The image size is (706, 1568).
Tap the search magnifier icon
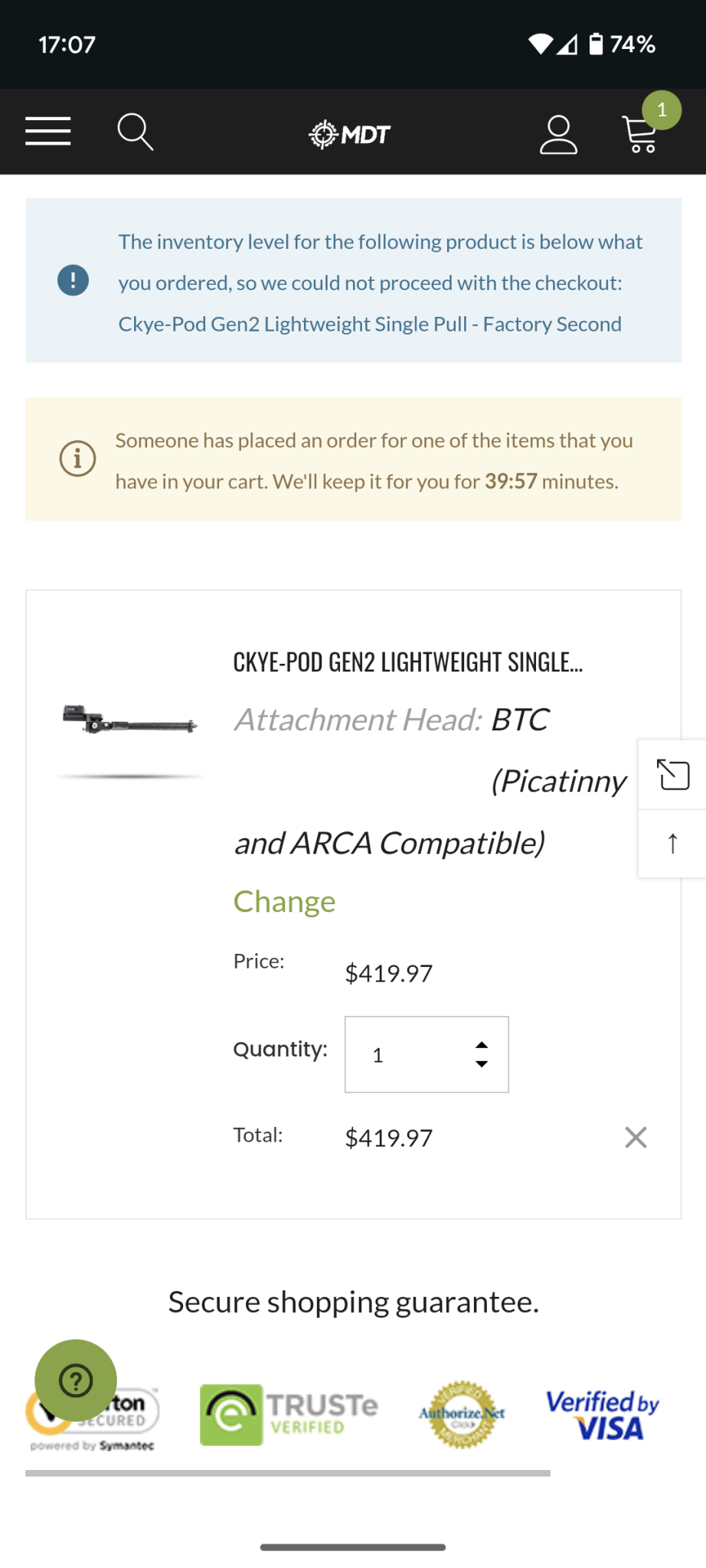tap(135, 132)
